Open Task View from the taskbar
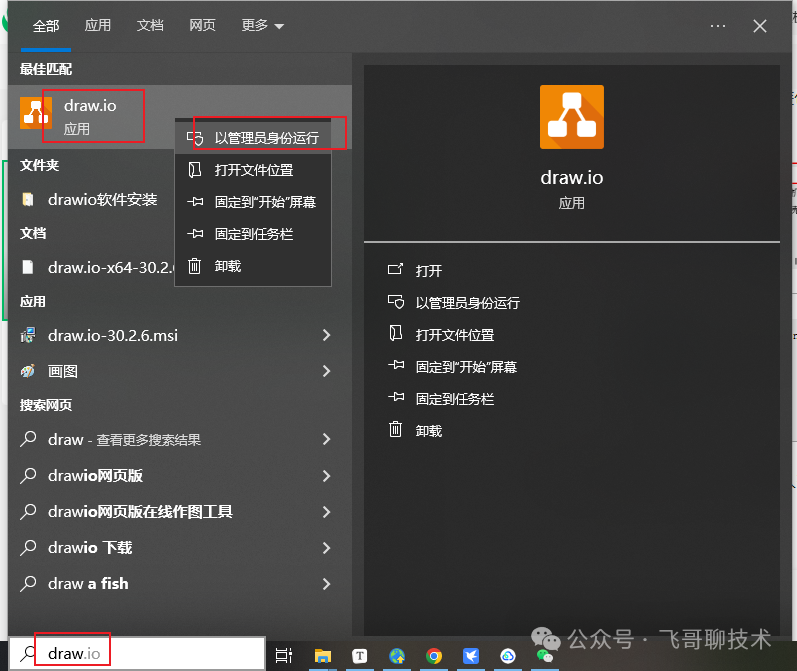The image size is (797, 671). (284, 655)
